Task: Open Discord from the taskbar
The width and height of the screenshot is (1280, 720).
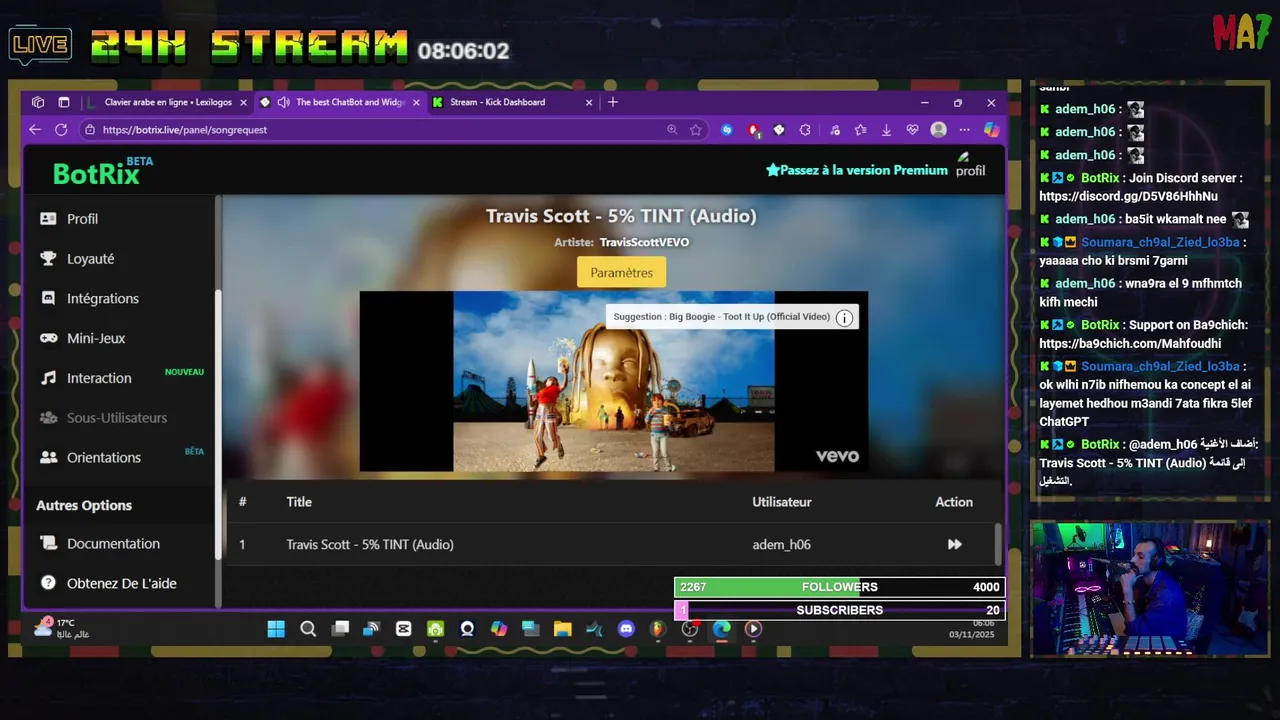Action: pos(626,629)
